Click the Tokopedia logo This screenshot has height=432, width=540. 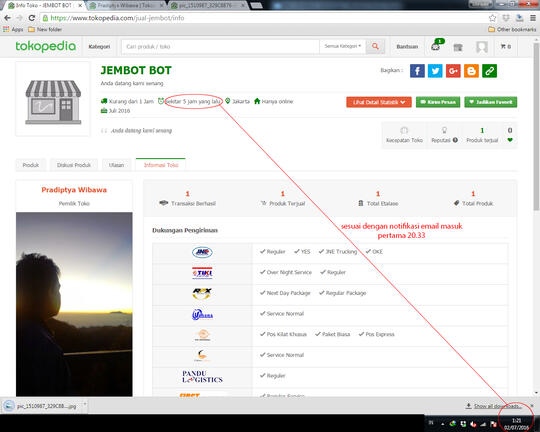[x=45, y=46]
